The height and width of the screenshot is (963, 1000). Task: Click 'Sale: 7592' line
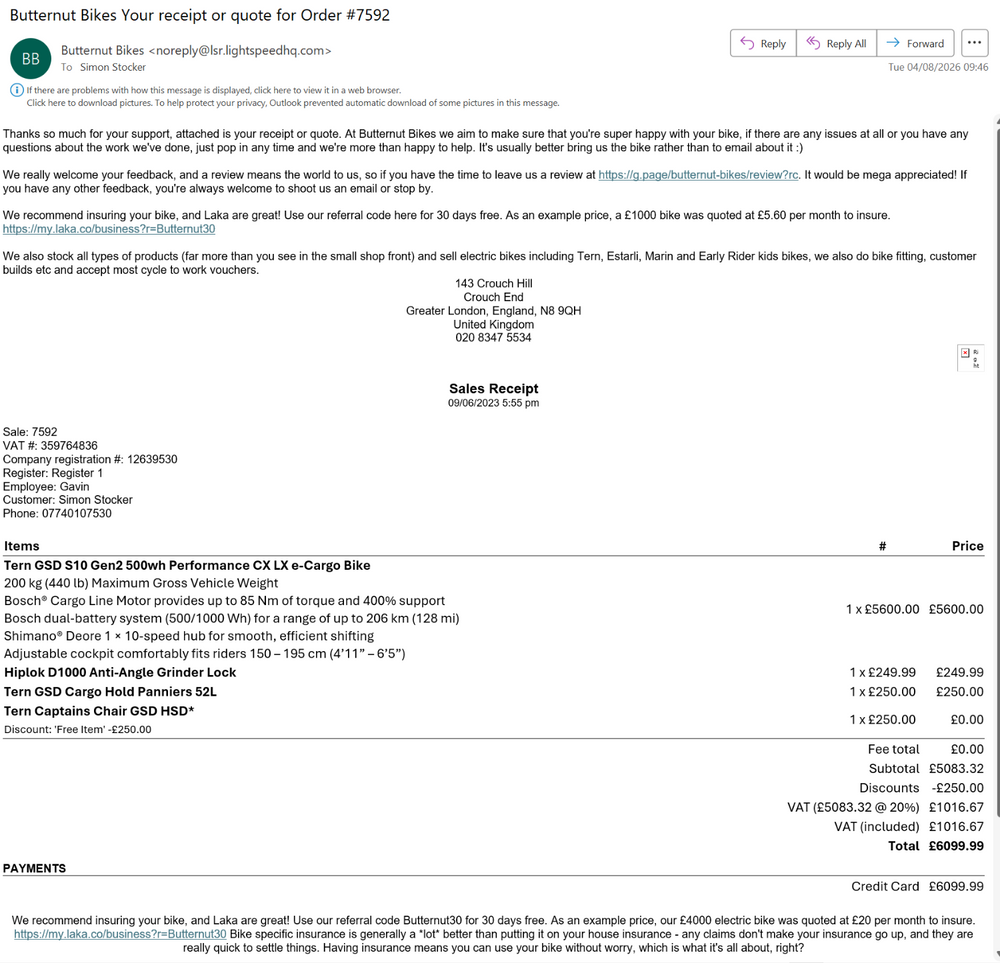coord(30,432)
